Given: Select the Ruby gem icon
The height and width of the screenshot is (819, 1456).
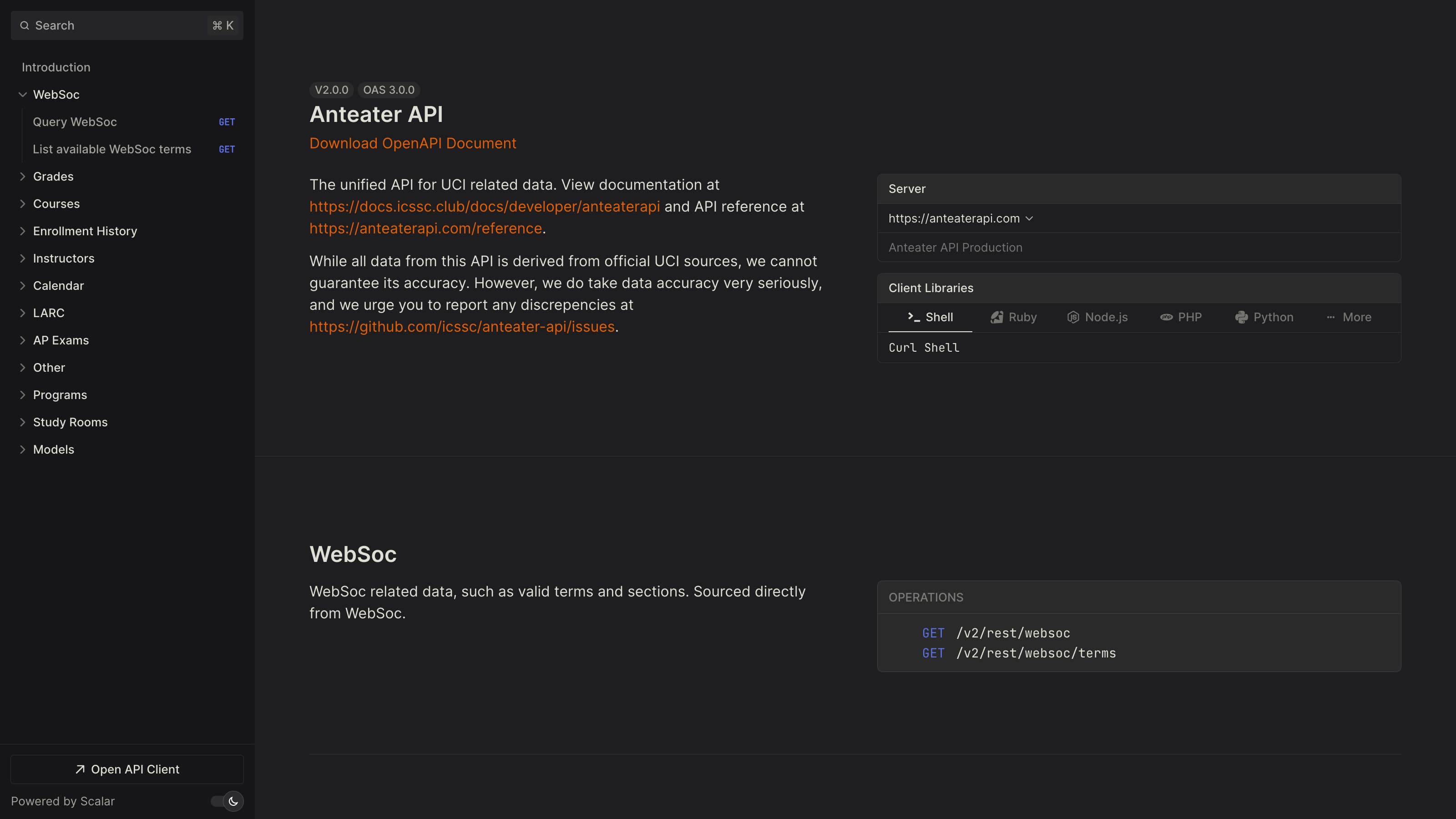Looking at the screenshot, I should tap(996, 317).
